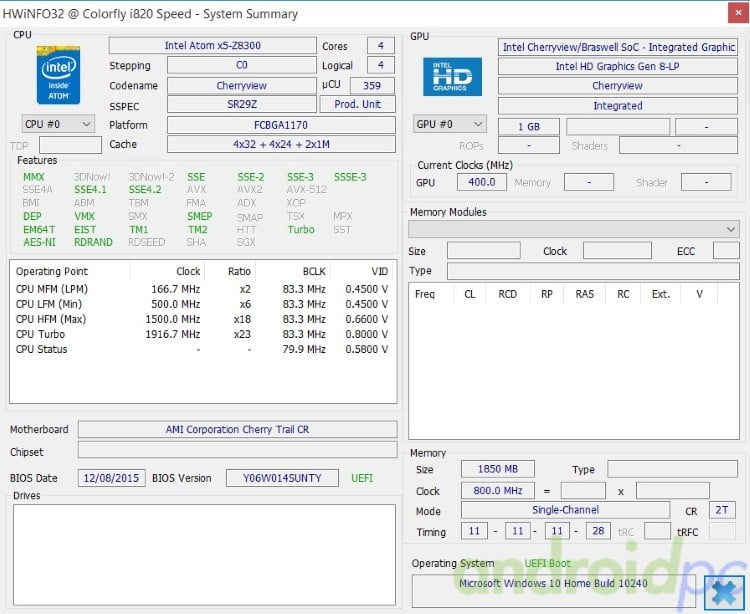Select the SR29Z SSPEC value

[242, 104]
